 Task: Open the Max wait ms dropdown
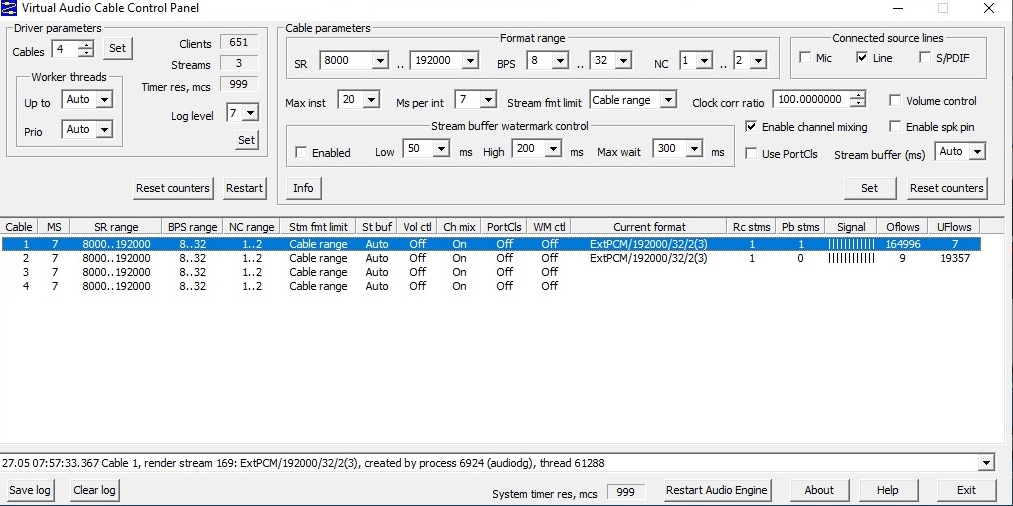(x=694, y=149)
